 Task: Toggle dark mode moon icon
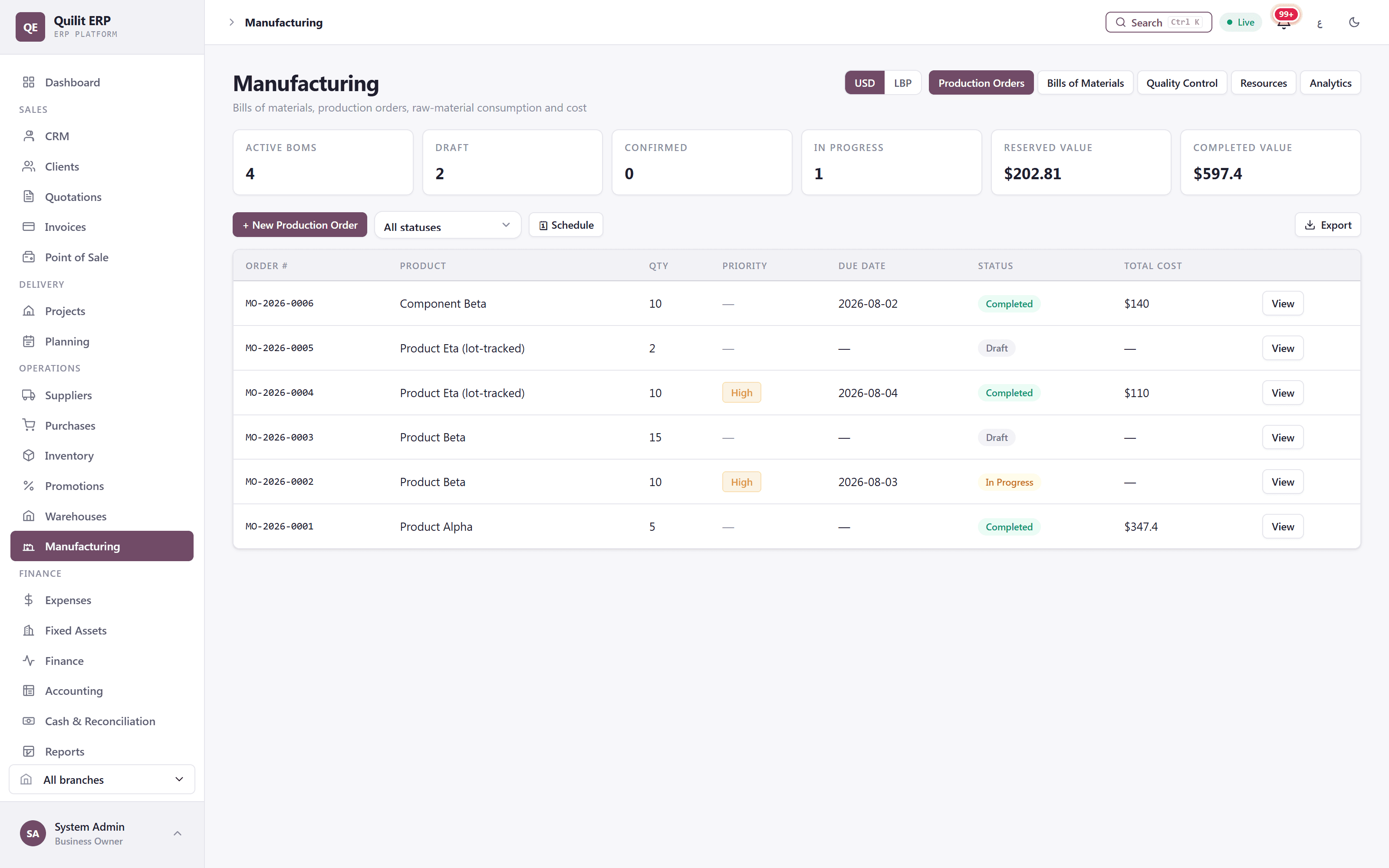coord(1354,23)
